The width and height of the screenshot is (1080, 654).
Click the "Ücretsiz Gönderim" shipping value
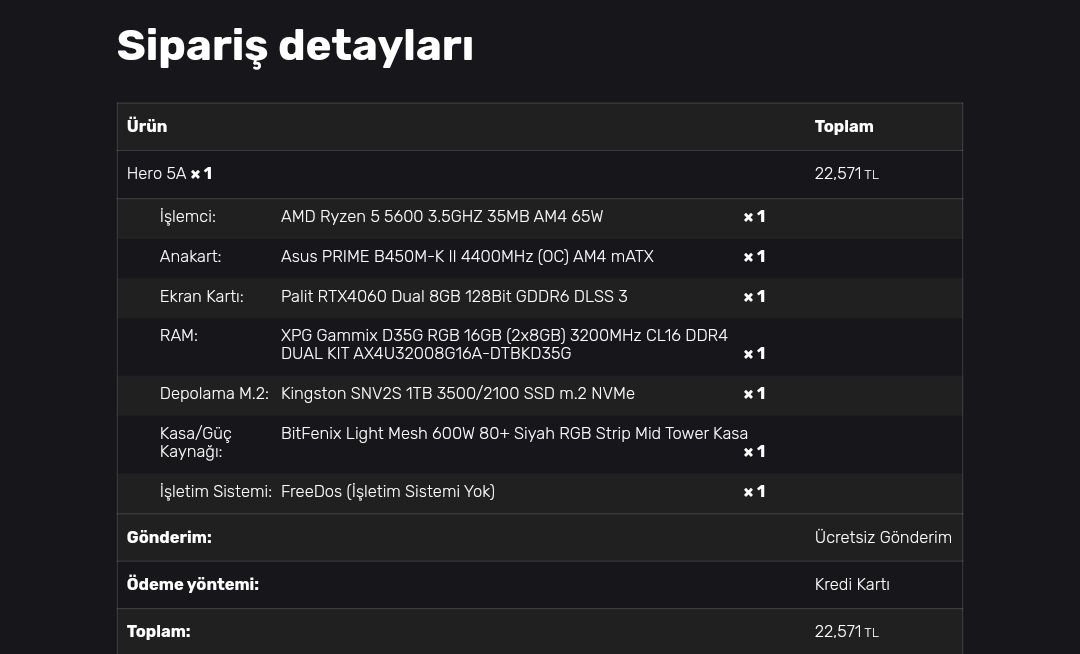click(x=883, y=538)
